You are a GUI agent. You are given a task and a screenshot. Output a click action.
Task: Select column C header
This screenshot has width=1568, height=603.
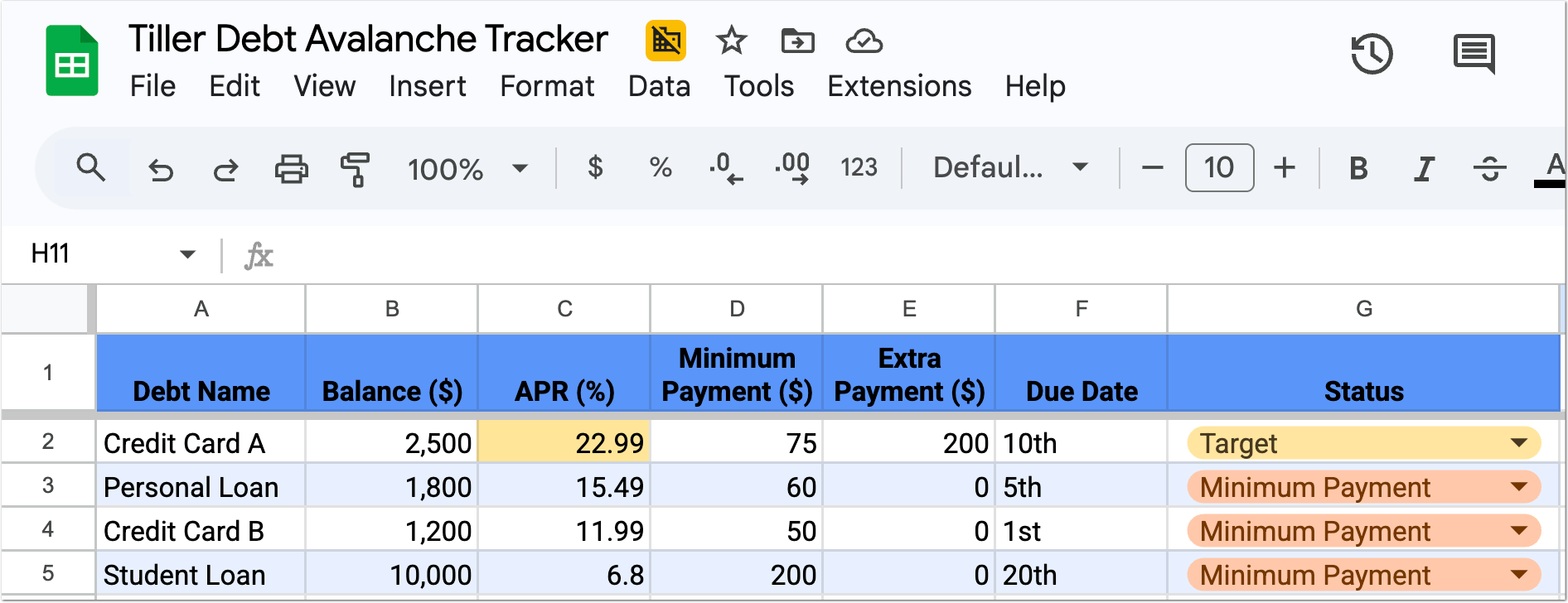pos(564,309)
